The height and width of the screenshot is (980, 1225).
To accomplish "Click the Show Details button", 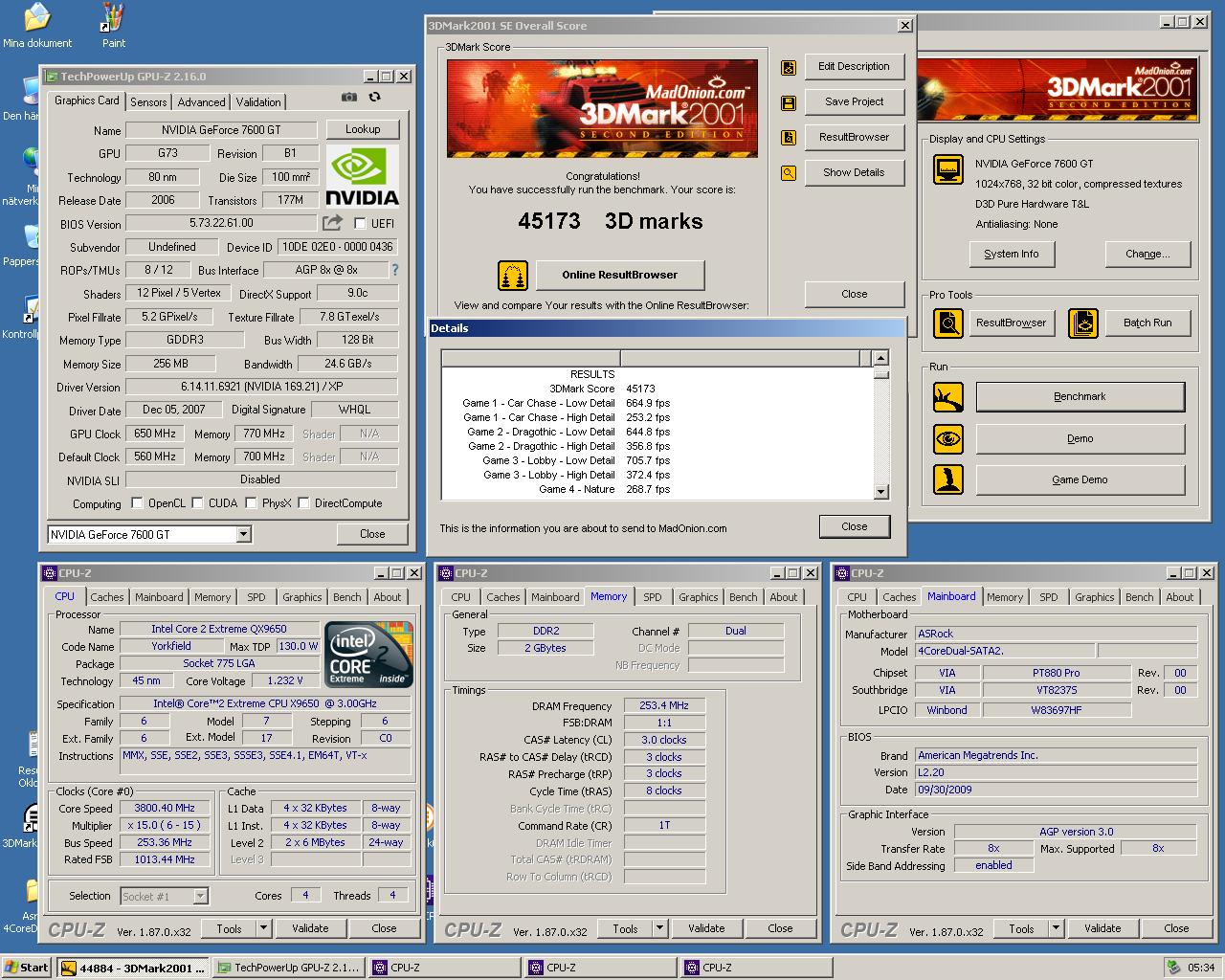I will click(855, 172).
